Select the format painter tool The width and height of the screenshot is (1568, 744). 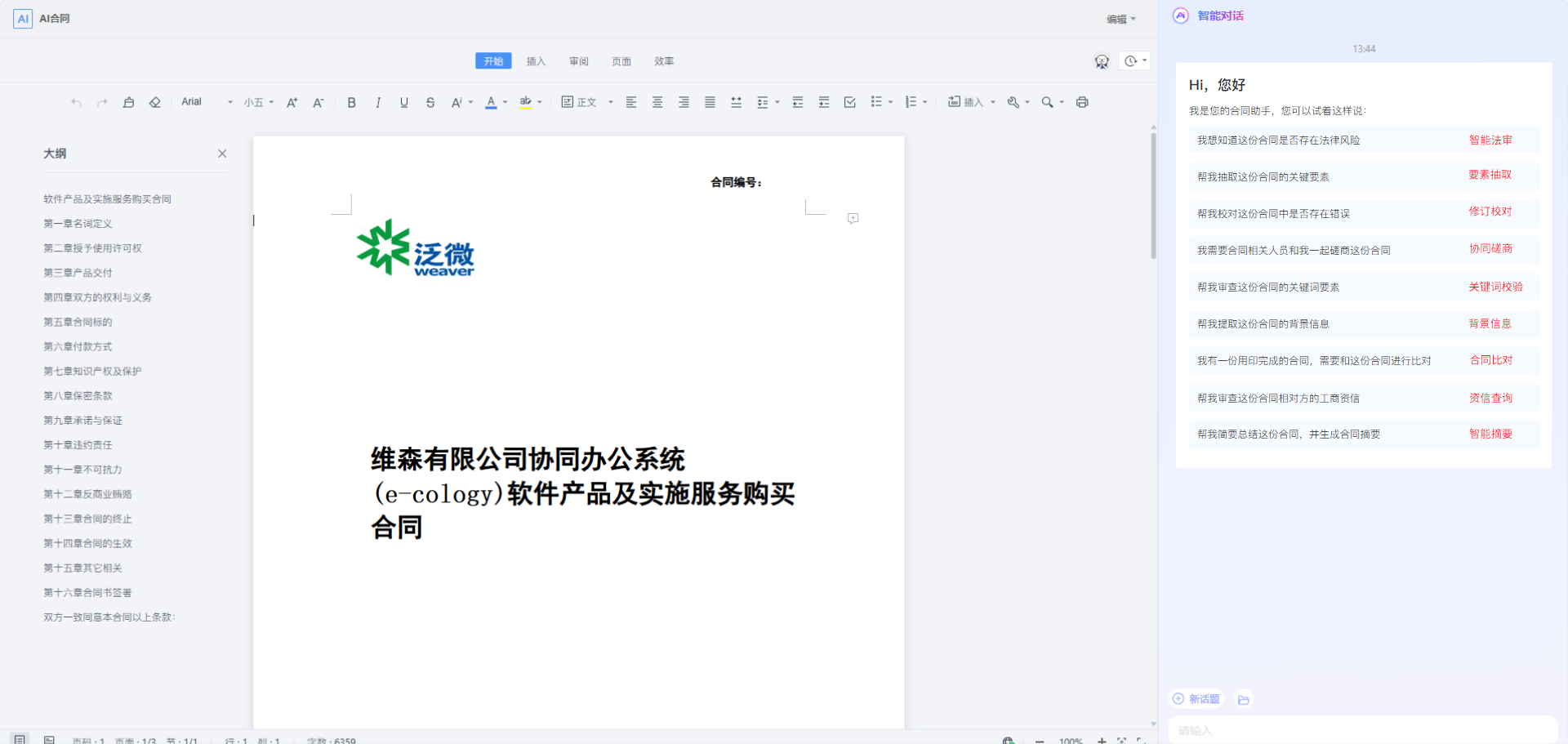128,102
